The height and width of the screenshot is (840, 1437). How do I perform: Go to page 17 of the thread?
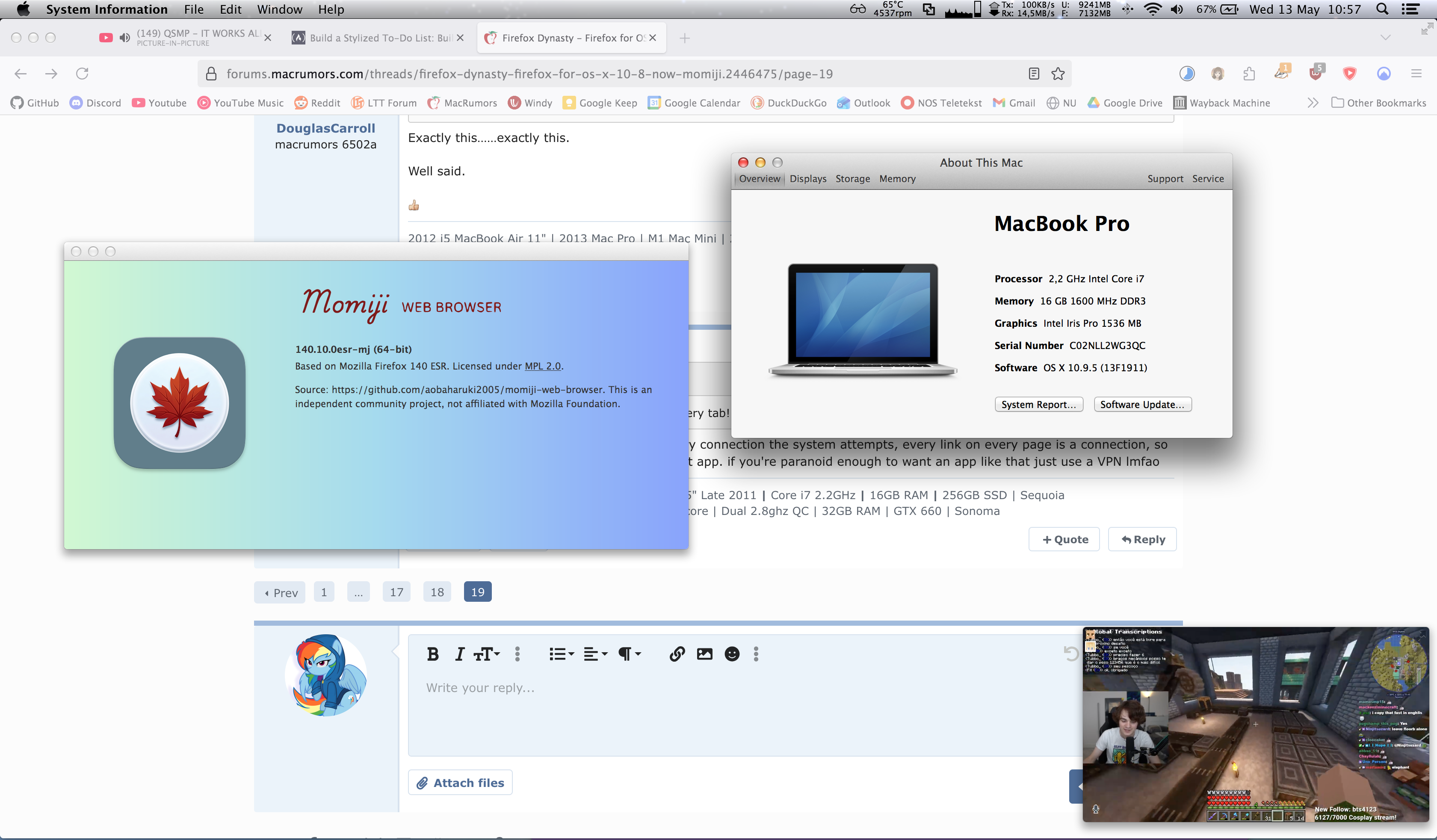[x=396, y=592]
